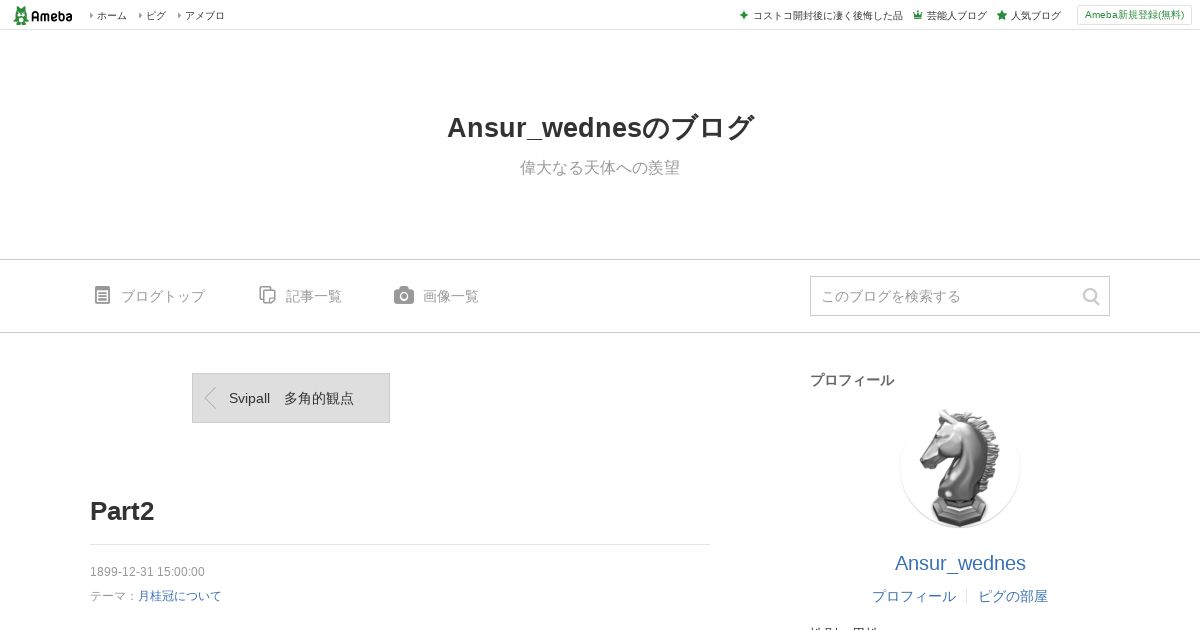Click the blog top document icon
Screen dimensions: 1200x630
[102, 295]
